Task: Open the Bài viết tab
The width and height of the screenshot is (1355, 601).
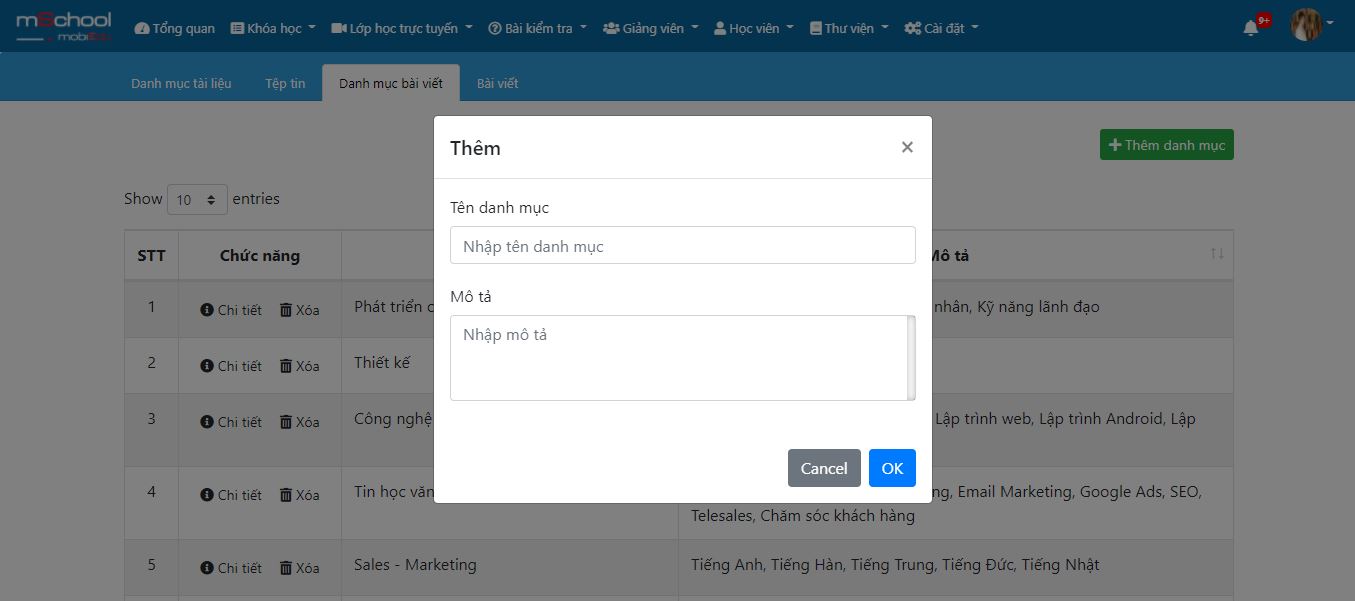Action: (497, 83)
